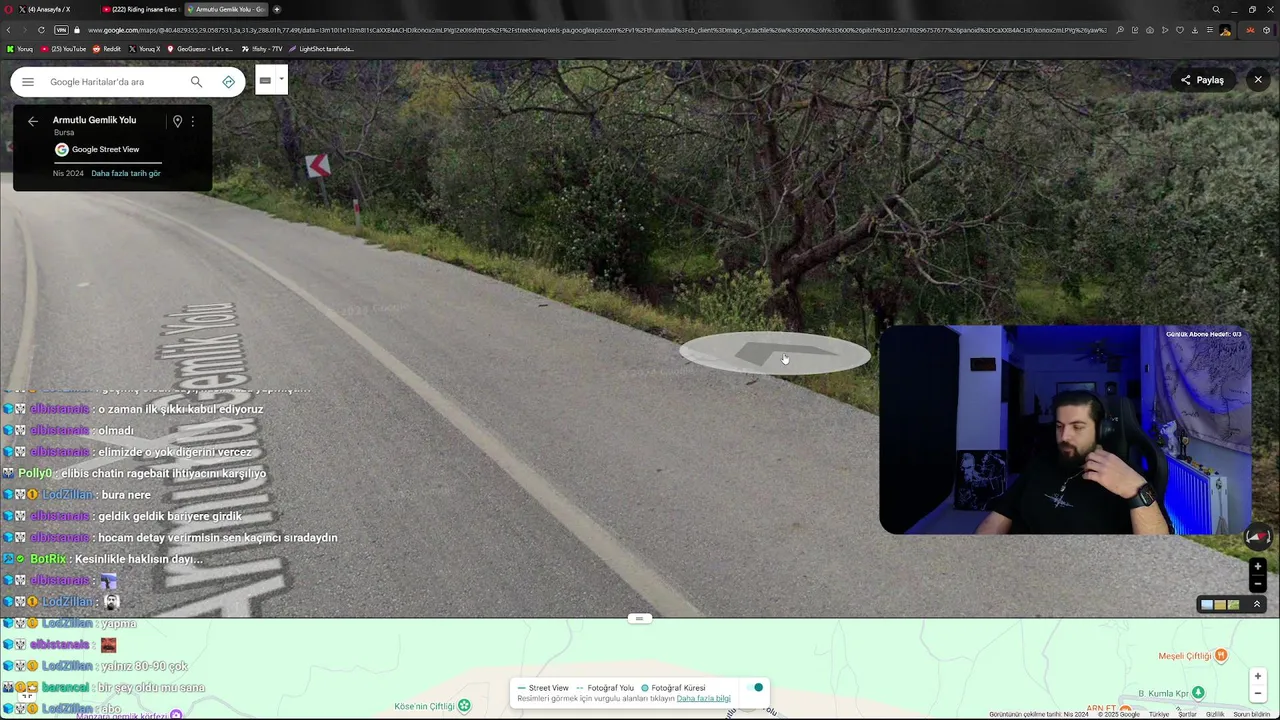This screenshot has height=720, width=1280.
Task: Click Köse'nin Çiftliği map marker
Action: coord(464,706)
